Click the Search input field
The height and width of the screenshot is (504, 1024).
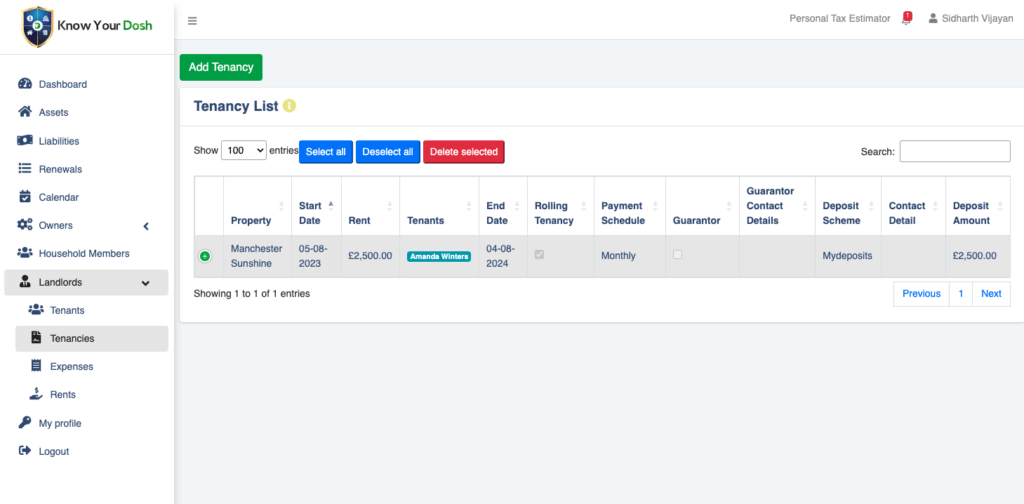(954, 151)
